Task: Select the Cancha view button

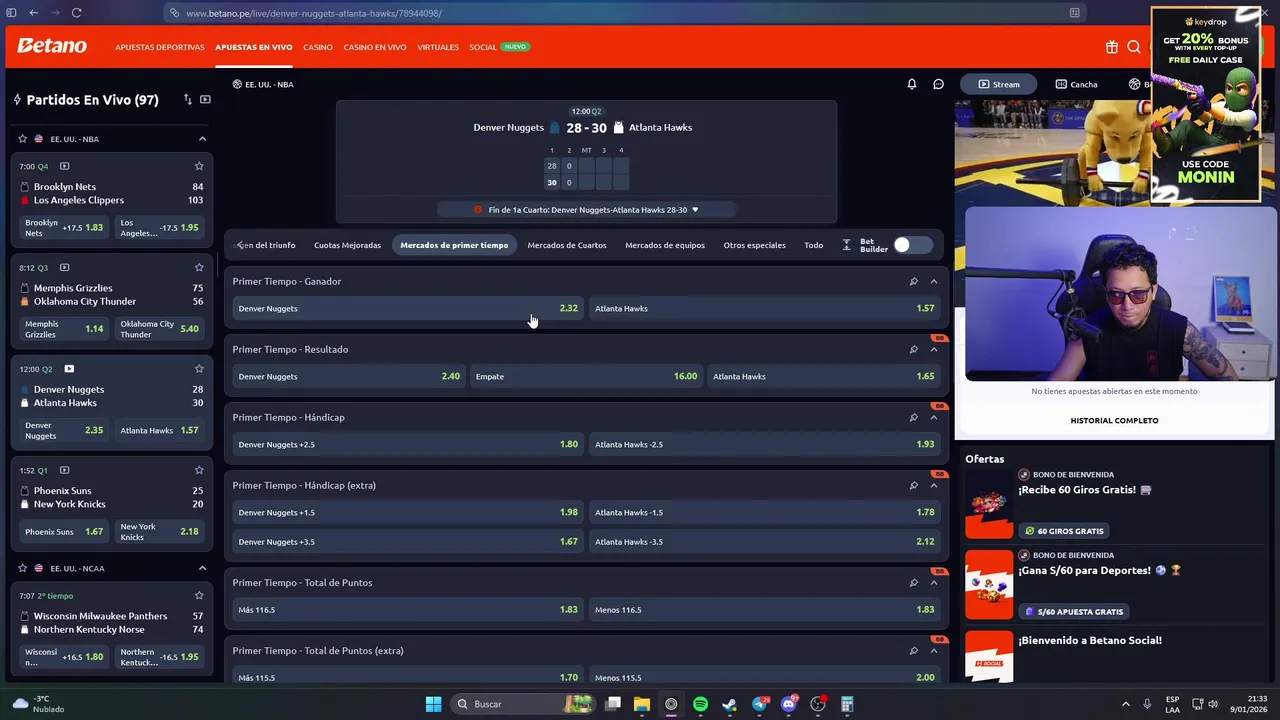Action: [x=1077, y=84]
